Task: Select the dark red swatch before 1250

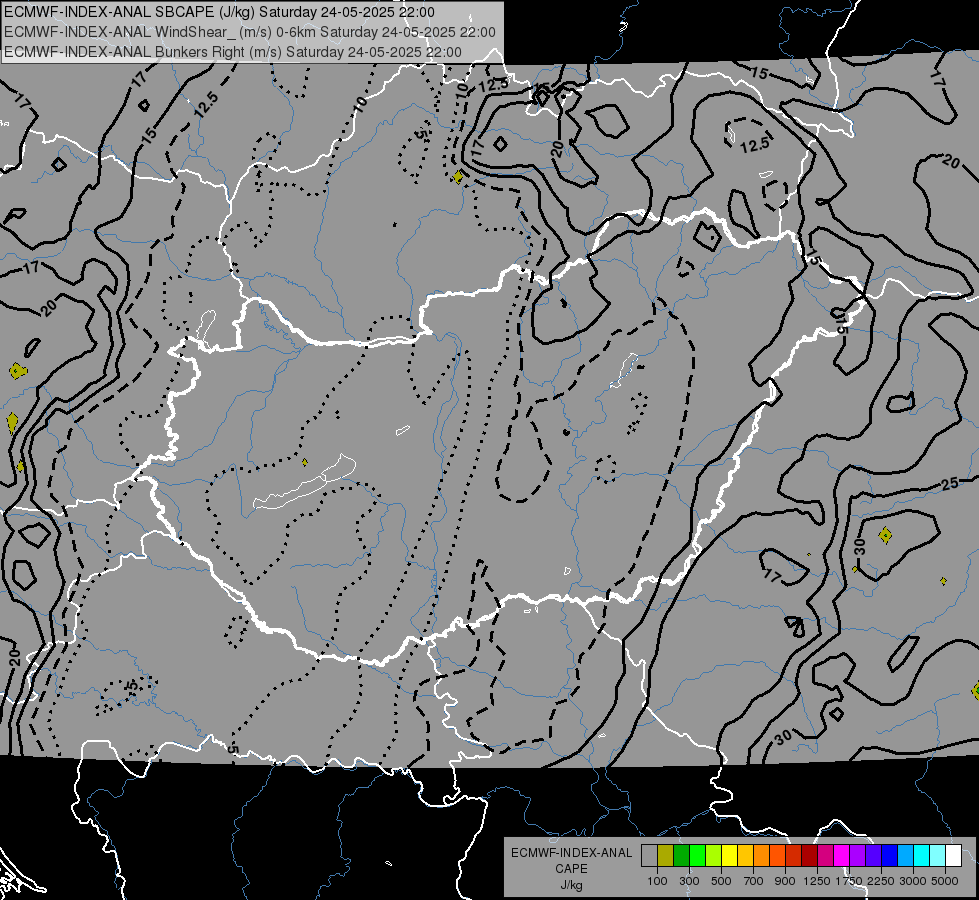Action: pos(810,855)
